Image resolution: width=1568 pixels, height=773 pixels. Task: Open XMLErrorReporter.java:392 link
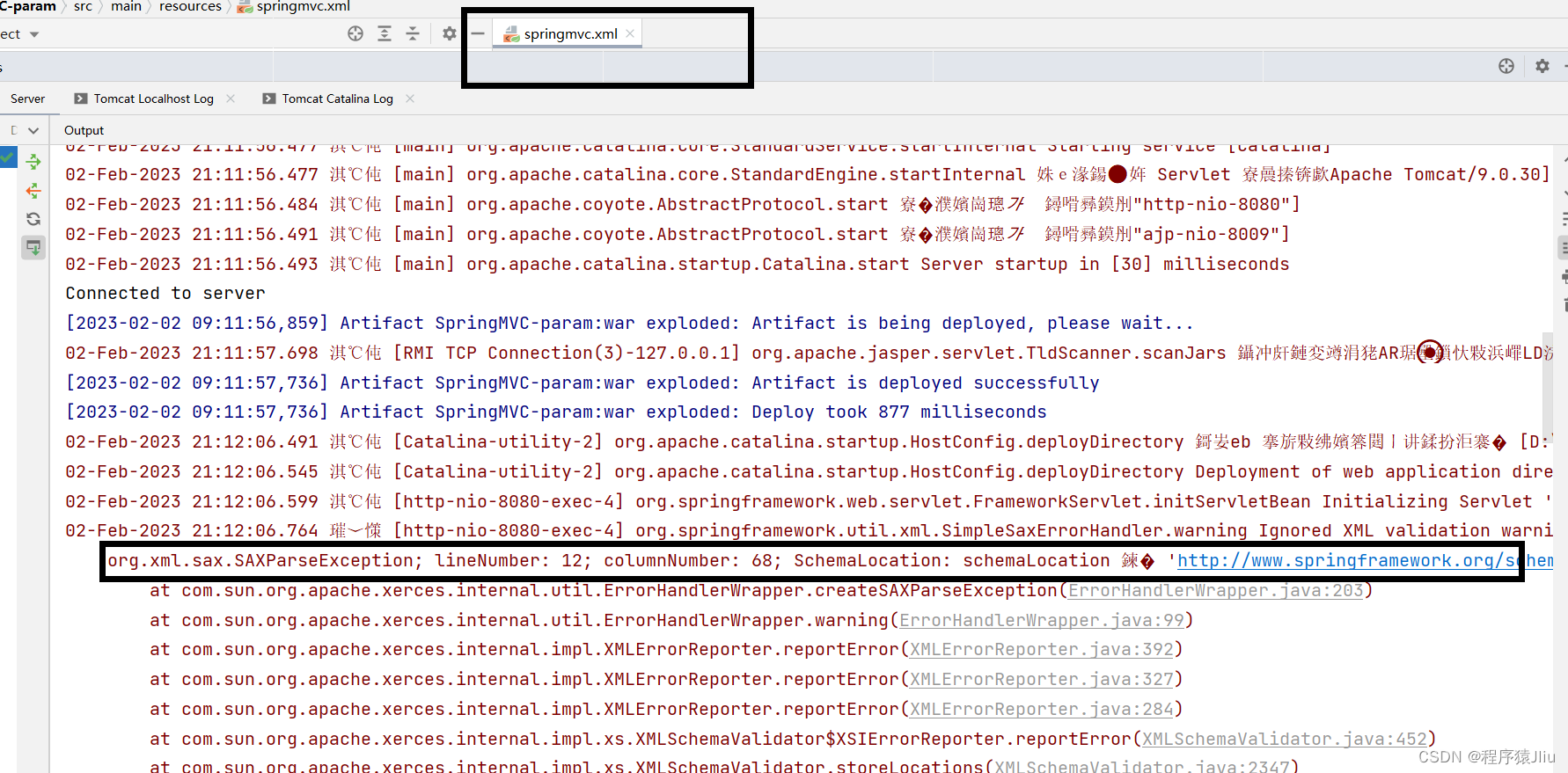pyautogui.click(x=1041, y=649)
